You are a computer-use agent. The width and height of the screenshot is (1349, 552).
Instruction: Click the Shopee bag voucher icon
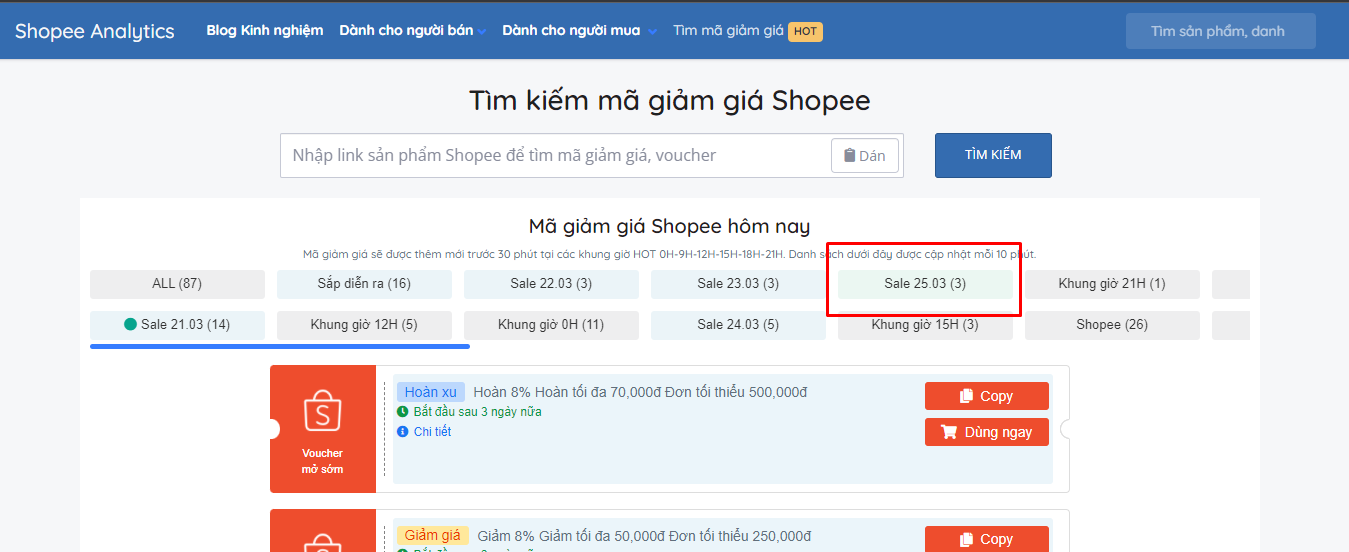[322, 410]
